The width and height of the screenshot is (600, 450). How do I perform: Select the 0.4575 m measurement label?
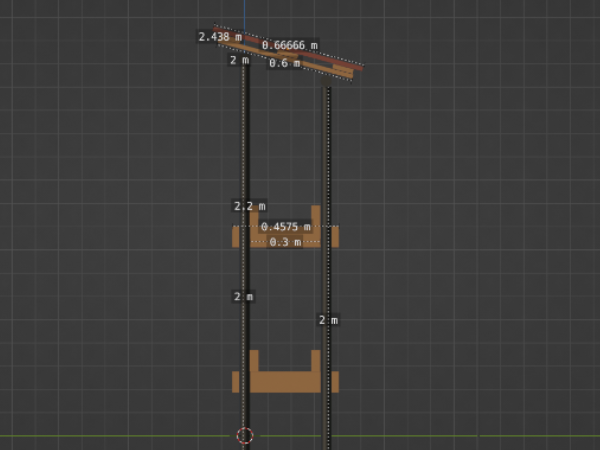[285, 227]
